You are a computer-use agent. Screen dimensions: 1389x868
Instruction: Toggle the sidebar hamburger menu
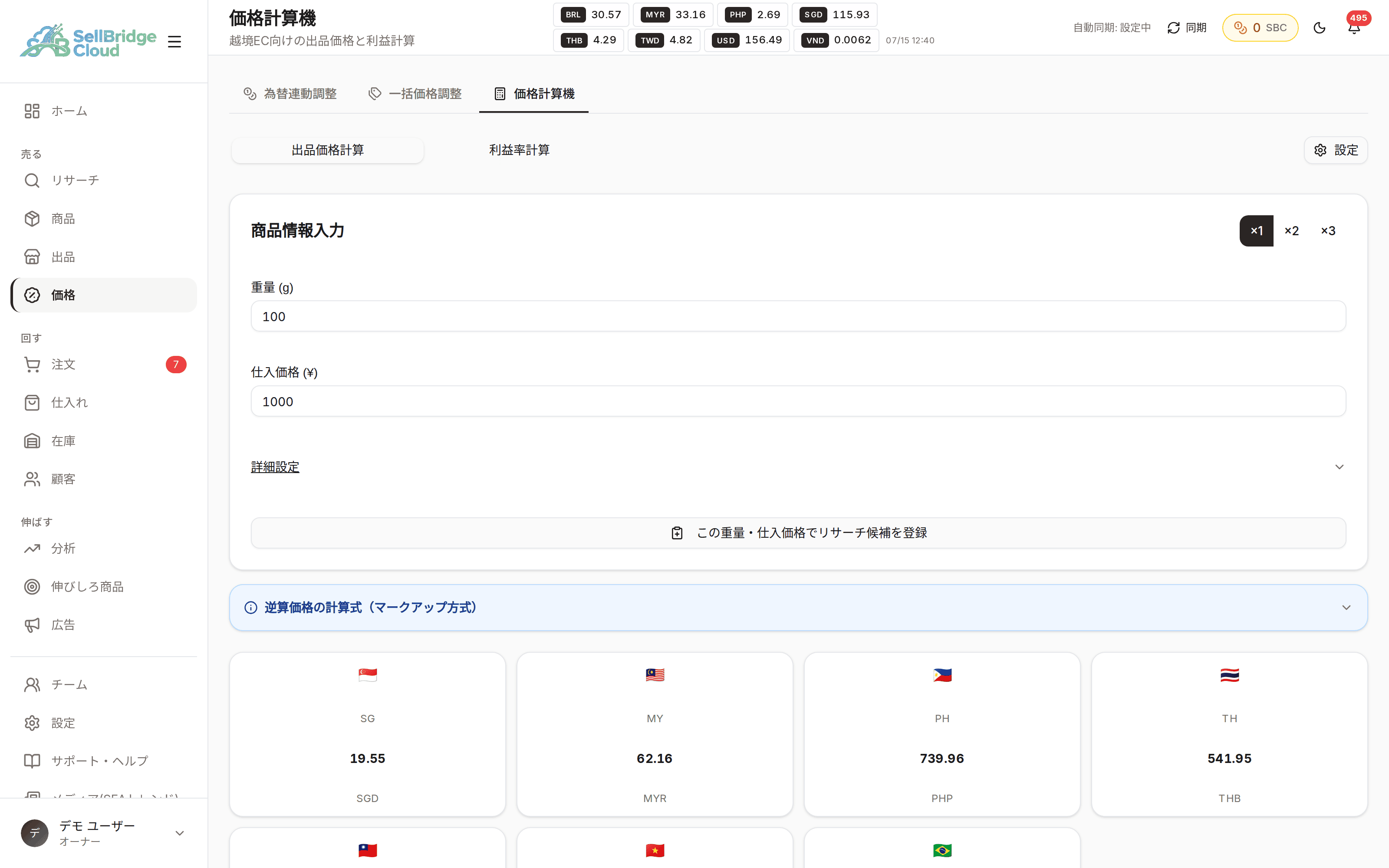(x=174, y=41)
